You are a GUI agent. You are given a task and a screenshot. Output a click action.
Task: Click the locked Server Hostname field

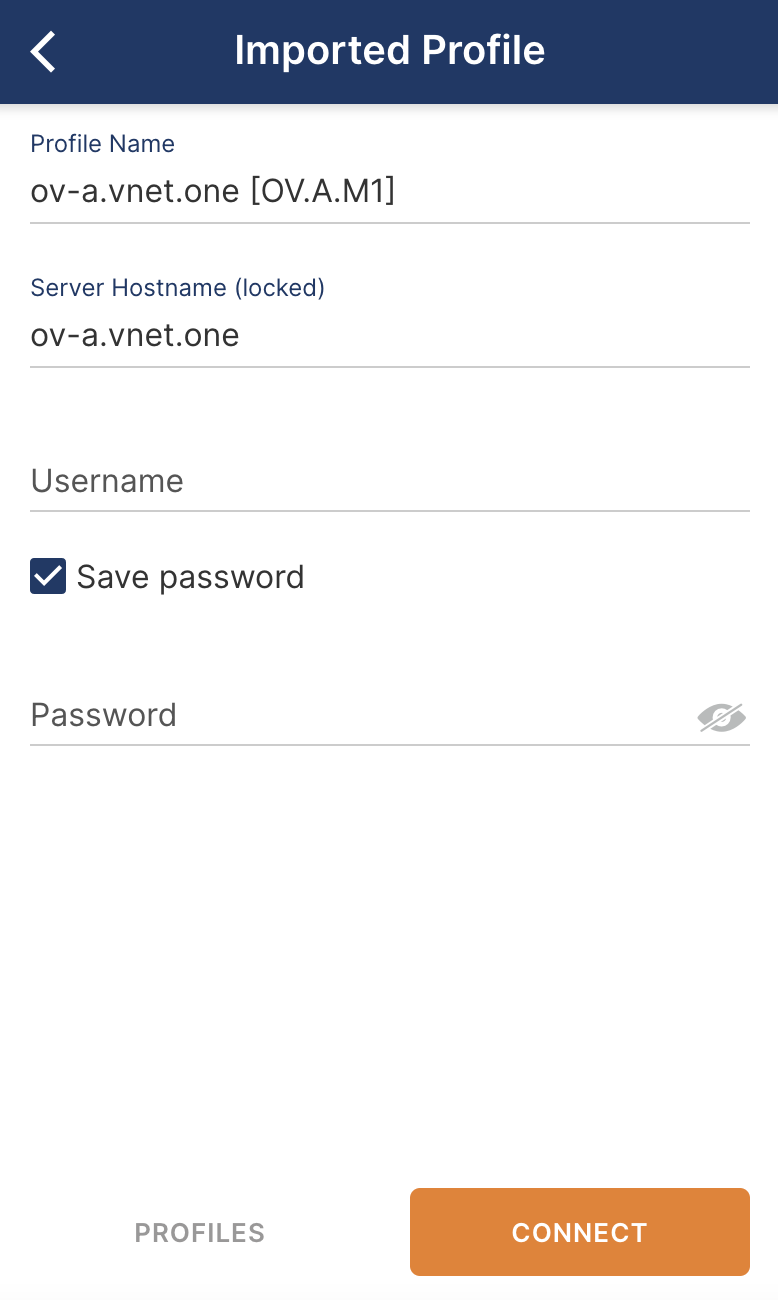click(390, 335)
